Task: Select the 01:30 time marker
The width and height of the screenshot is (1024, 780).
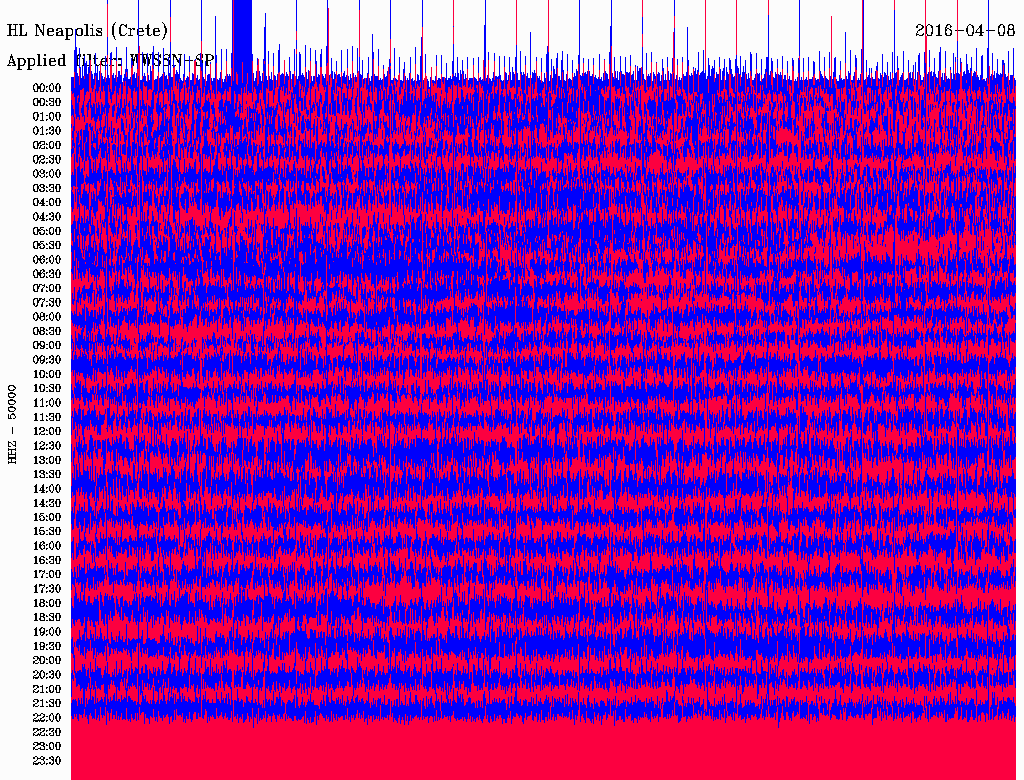Action: [47, 130]
